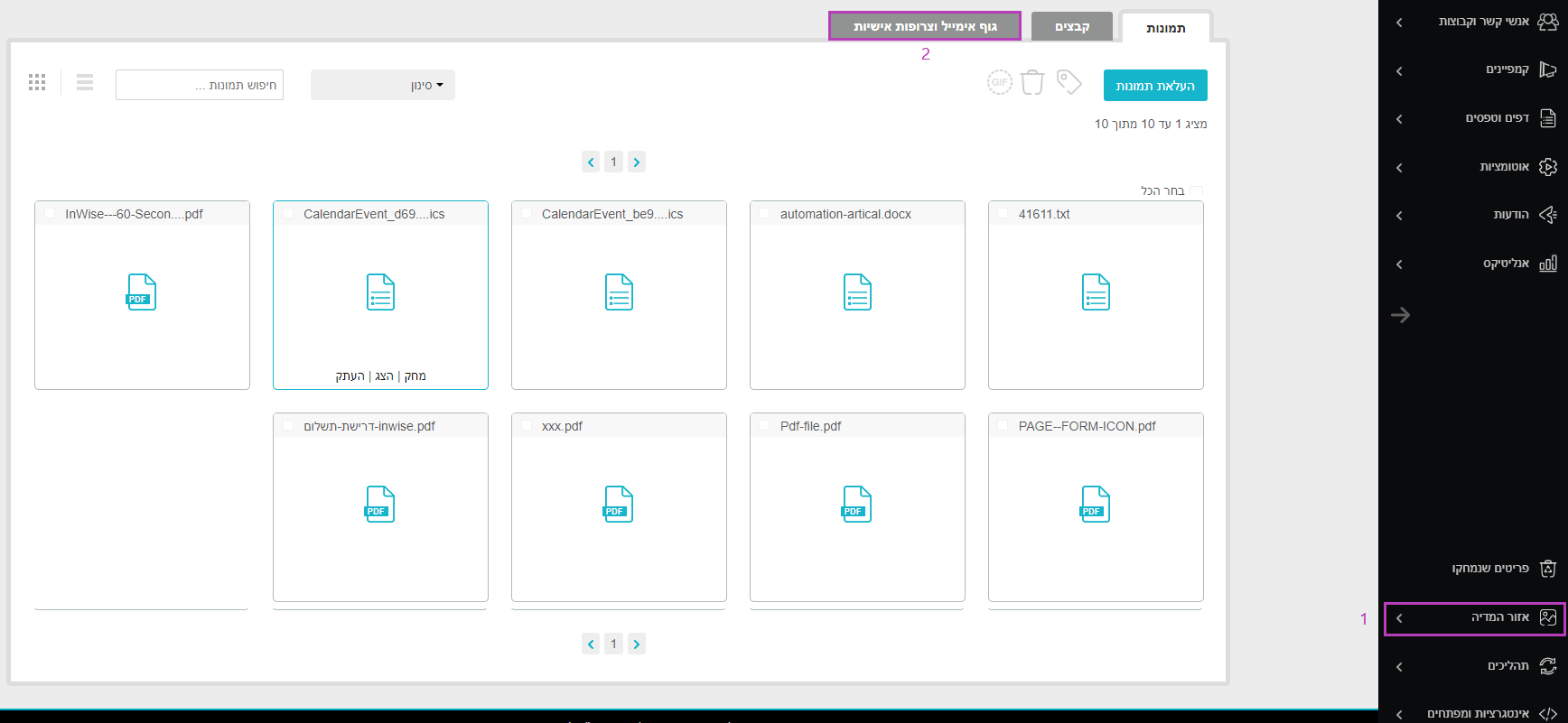
Task: Click העתק on CalendarEvent_d69 card
Action: 350,376
